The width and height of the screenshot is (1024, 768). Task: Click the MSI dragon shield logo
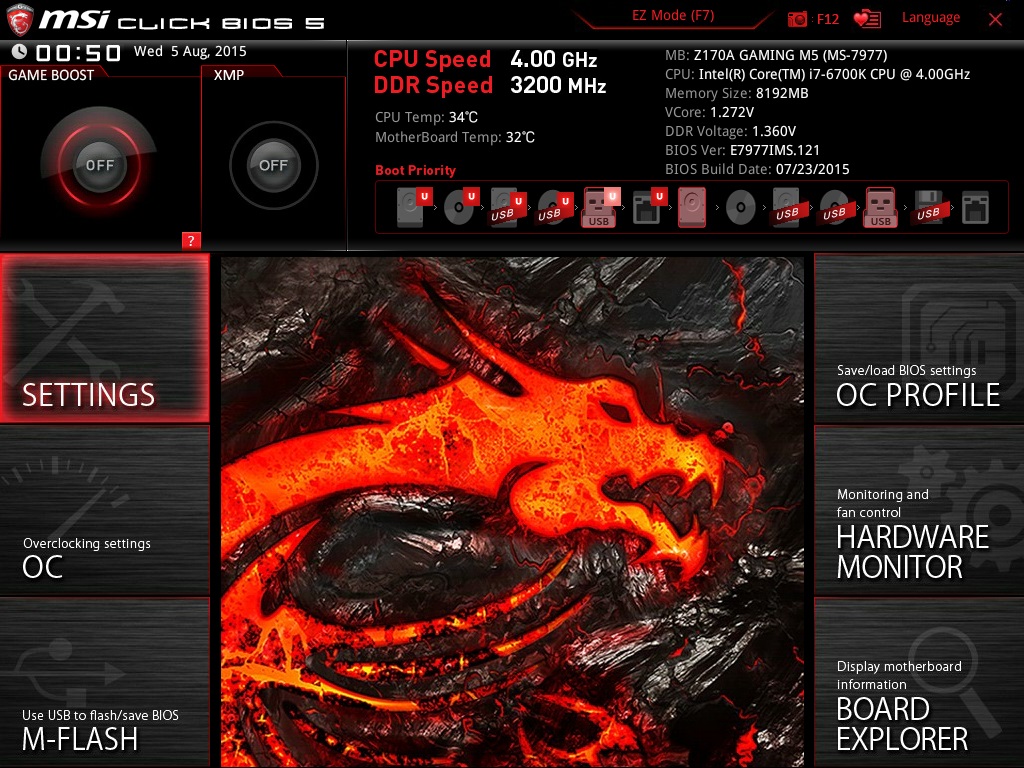tap(19, 20)
